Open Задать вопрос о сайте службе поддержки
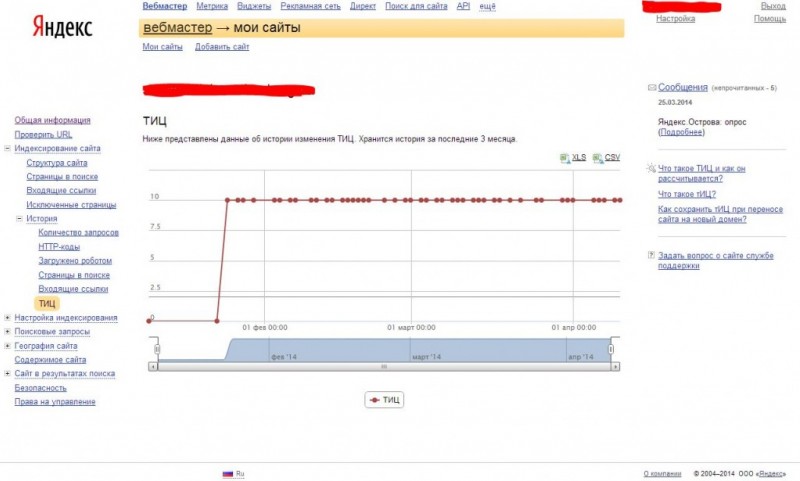The height and width of the screenshot is (481, 800). click(715, 261)
